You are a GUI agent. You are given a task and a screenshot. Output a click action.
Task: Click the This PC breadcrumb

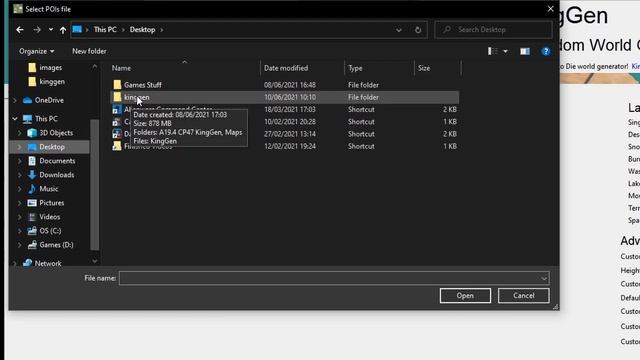click(105, 30)
